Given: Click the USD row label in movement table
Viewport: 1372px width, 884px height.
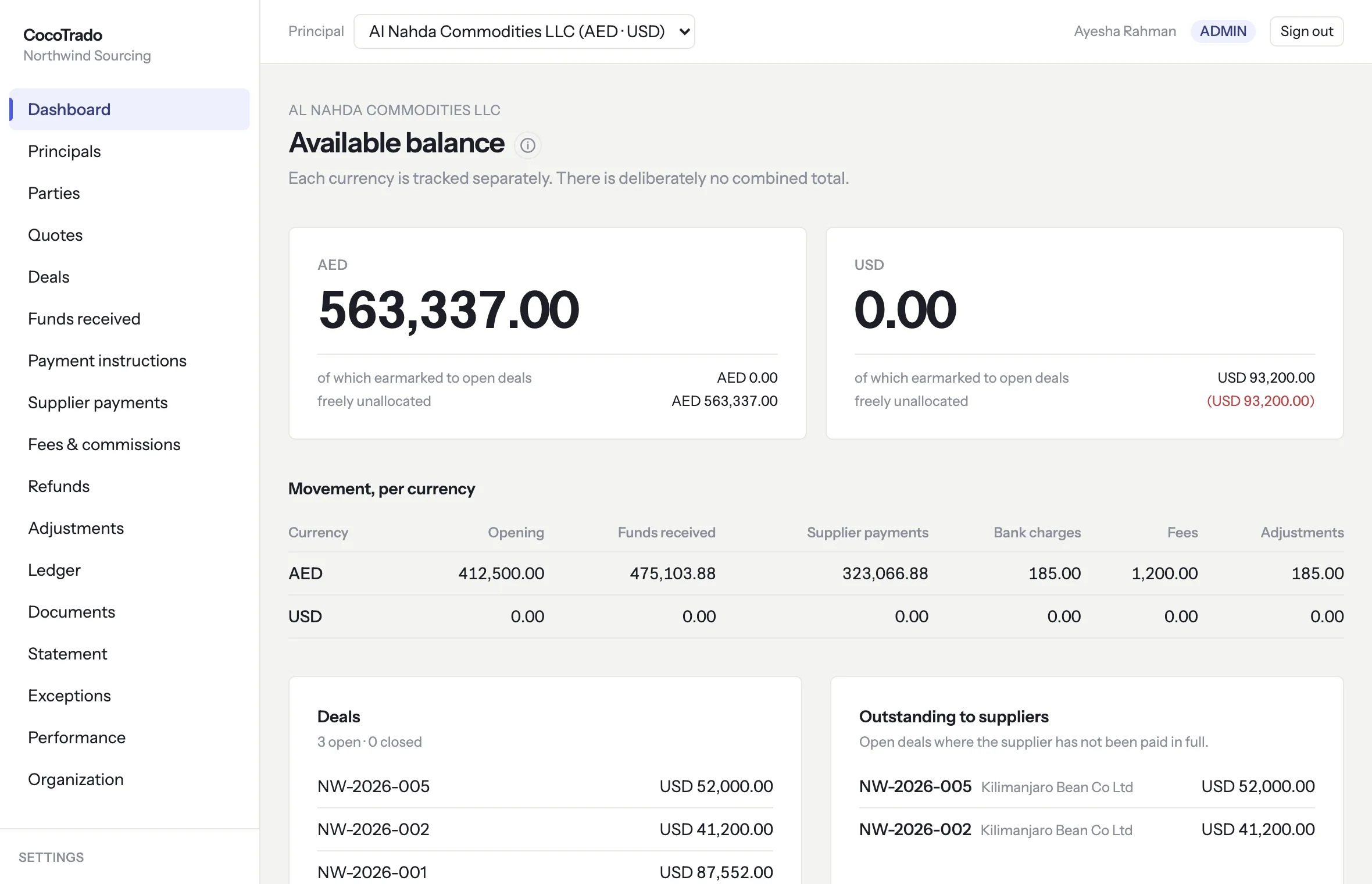Looking at the screenshot, I should [x=305, y=616].
